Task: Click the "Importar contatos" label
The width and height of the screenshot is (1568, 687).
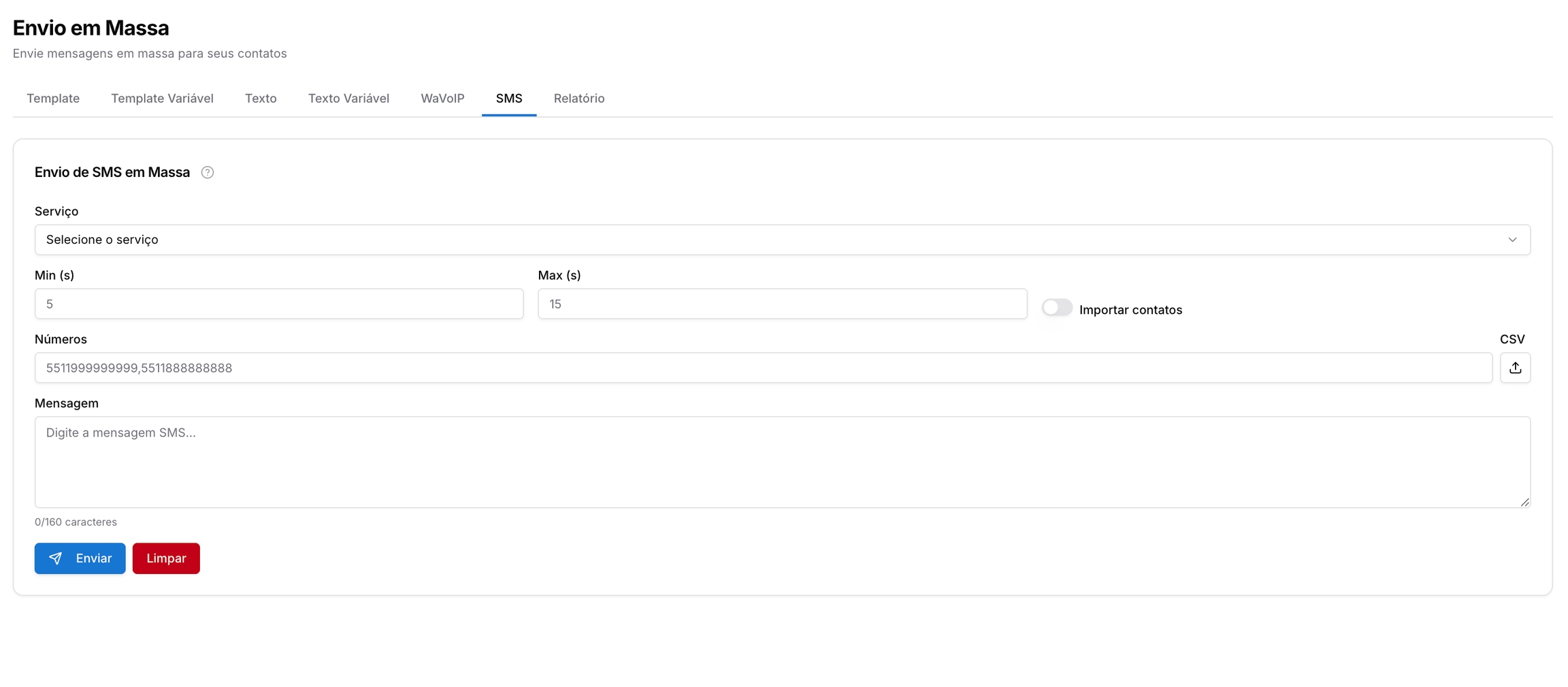Action: [x=1130, y=310]
